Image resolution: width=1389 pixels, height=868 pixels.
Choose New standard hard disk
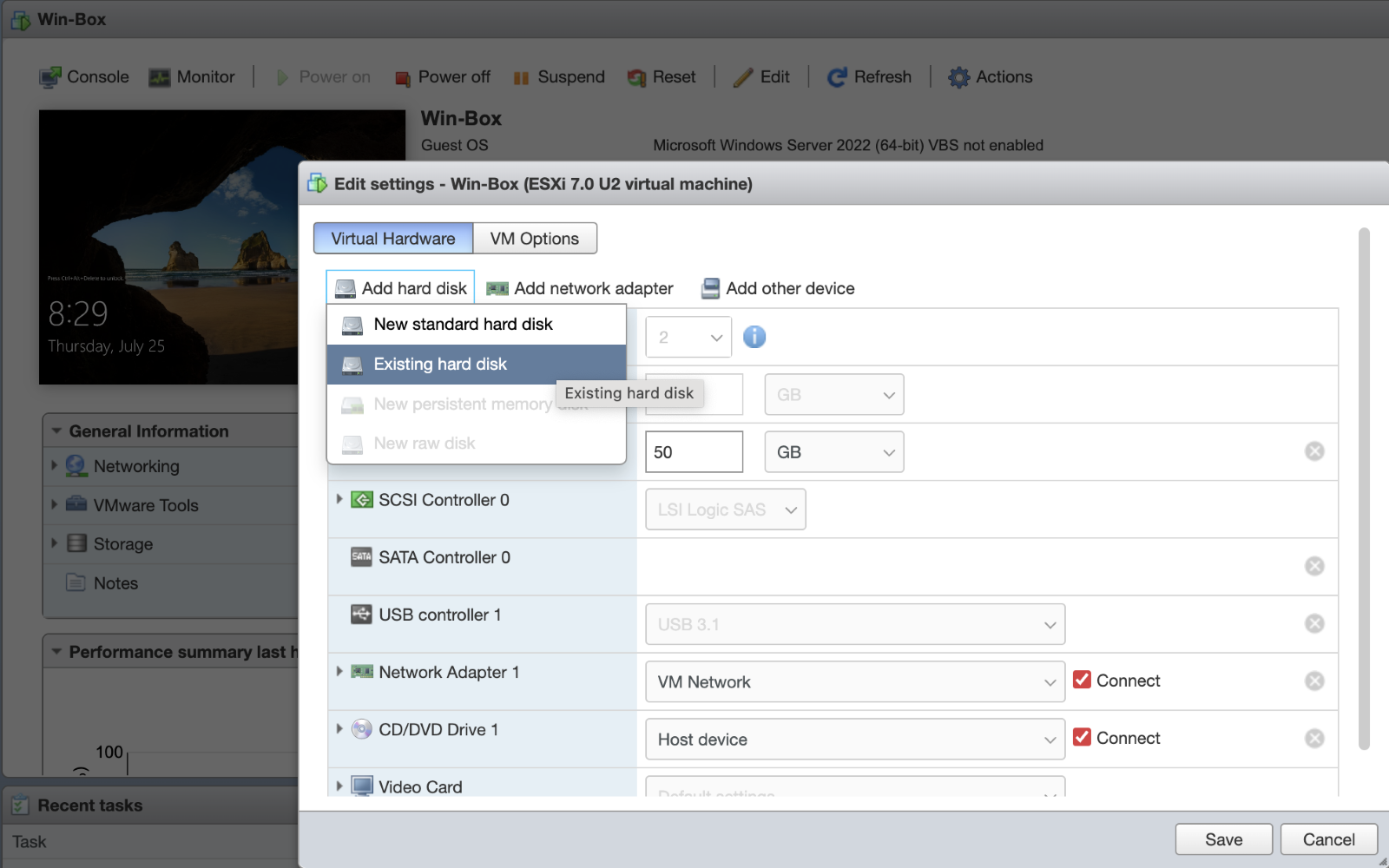(x=477, y=325)
